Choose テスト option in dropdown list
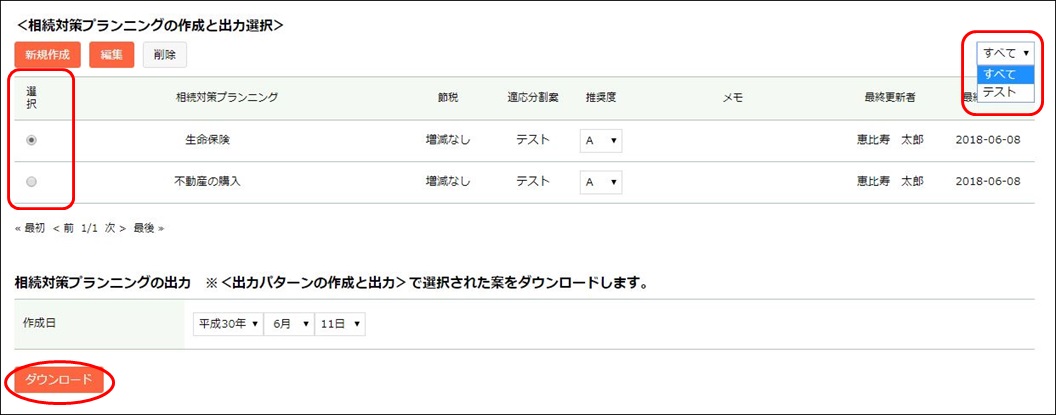Viewport: 1056px width, 415px height. point(1005,92)
